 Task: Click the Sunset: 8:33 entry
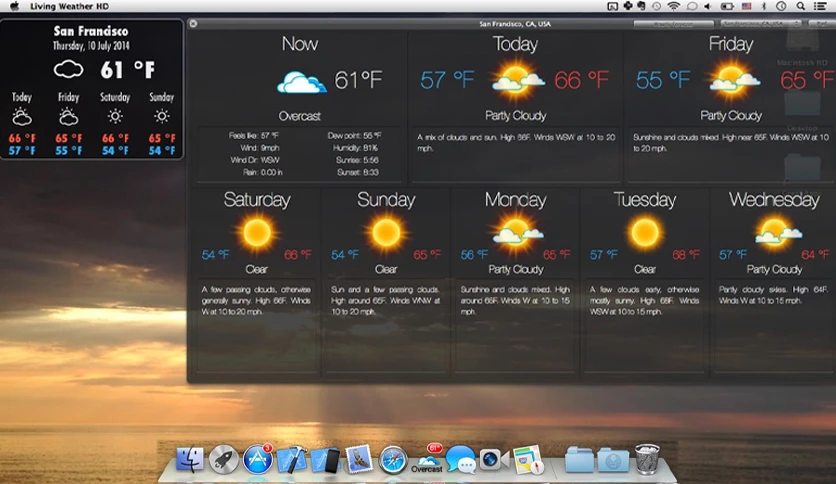[358, 172]
